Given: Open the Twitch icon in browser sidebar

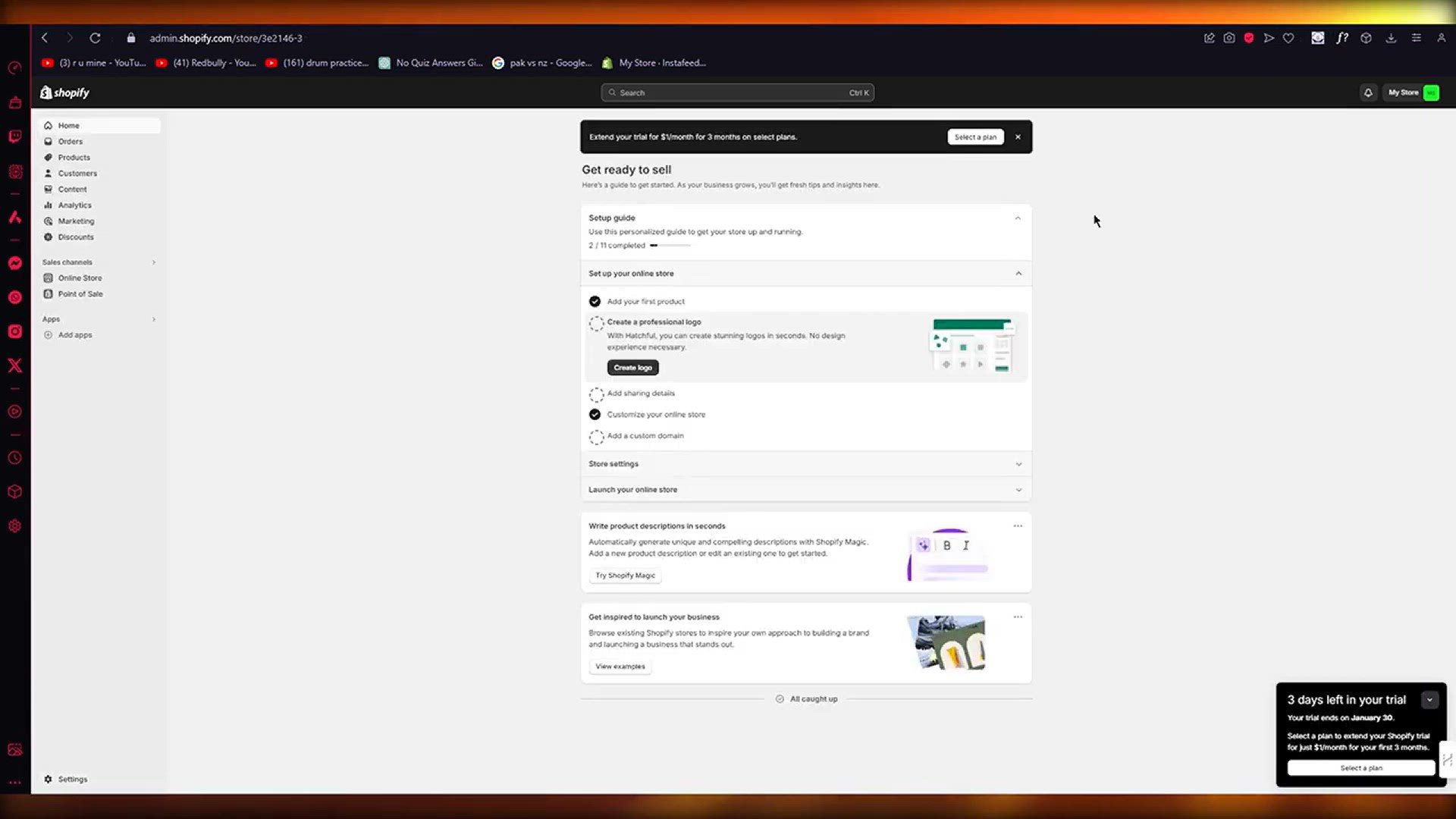Looking at the screenshot, I should pyautogui.click(x=15, y=136).
